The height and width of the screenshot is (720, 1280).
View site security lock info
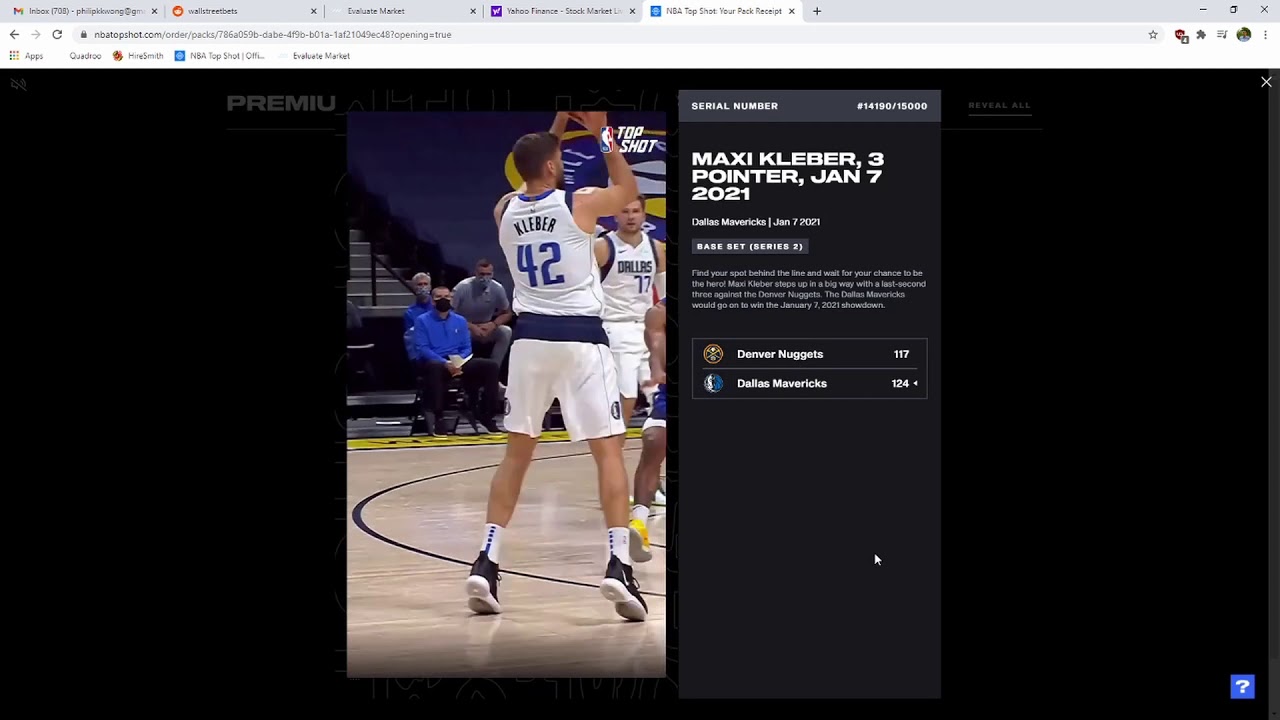84,34
